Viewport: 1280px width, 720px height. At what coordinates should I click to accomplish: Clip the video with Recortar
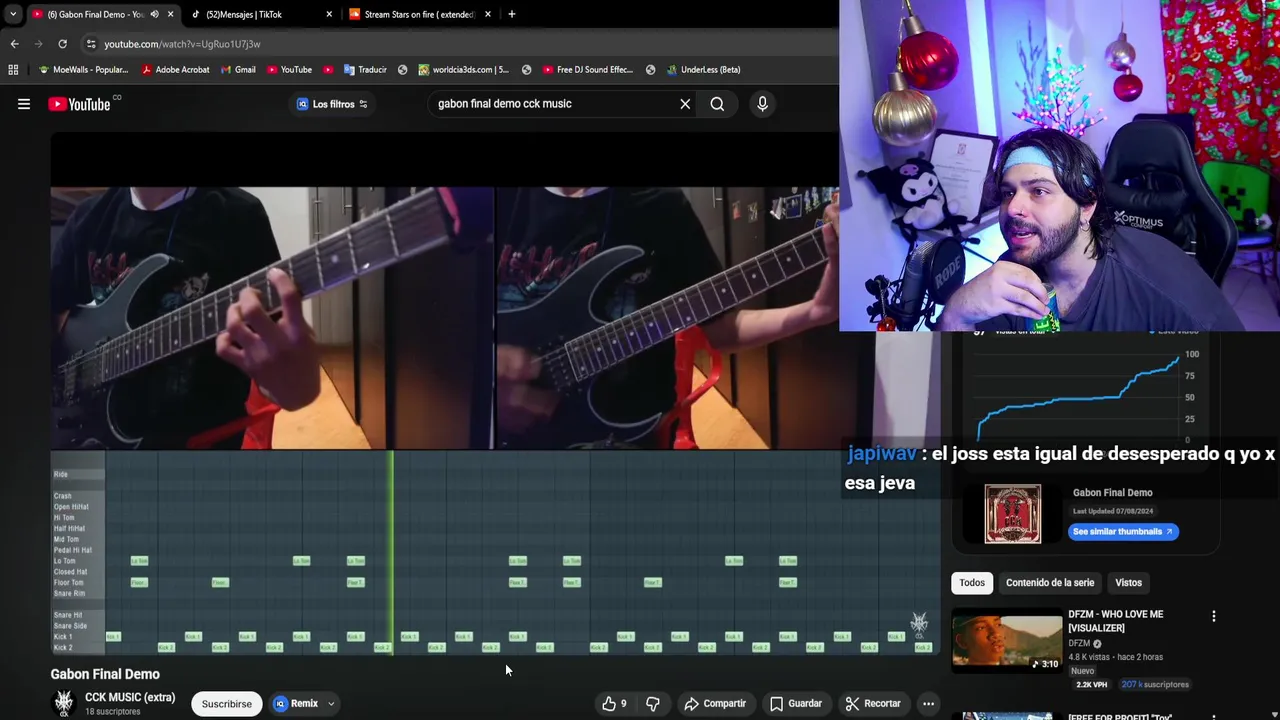point(873,703)
